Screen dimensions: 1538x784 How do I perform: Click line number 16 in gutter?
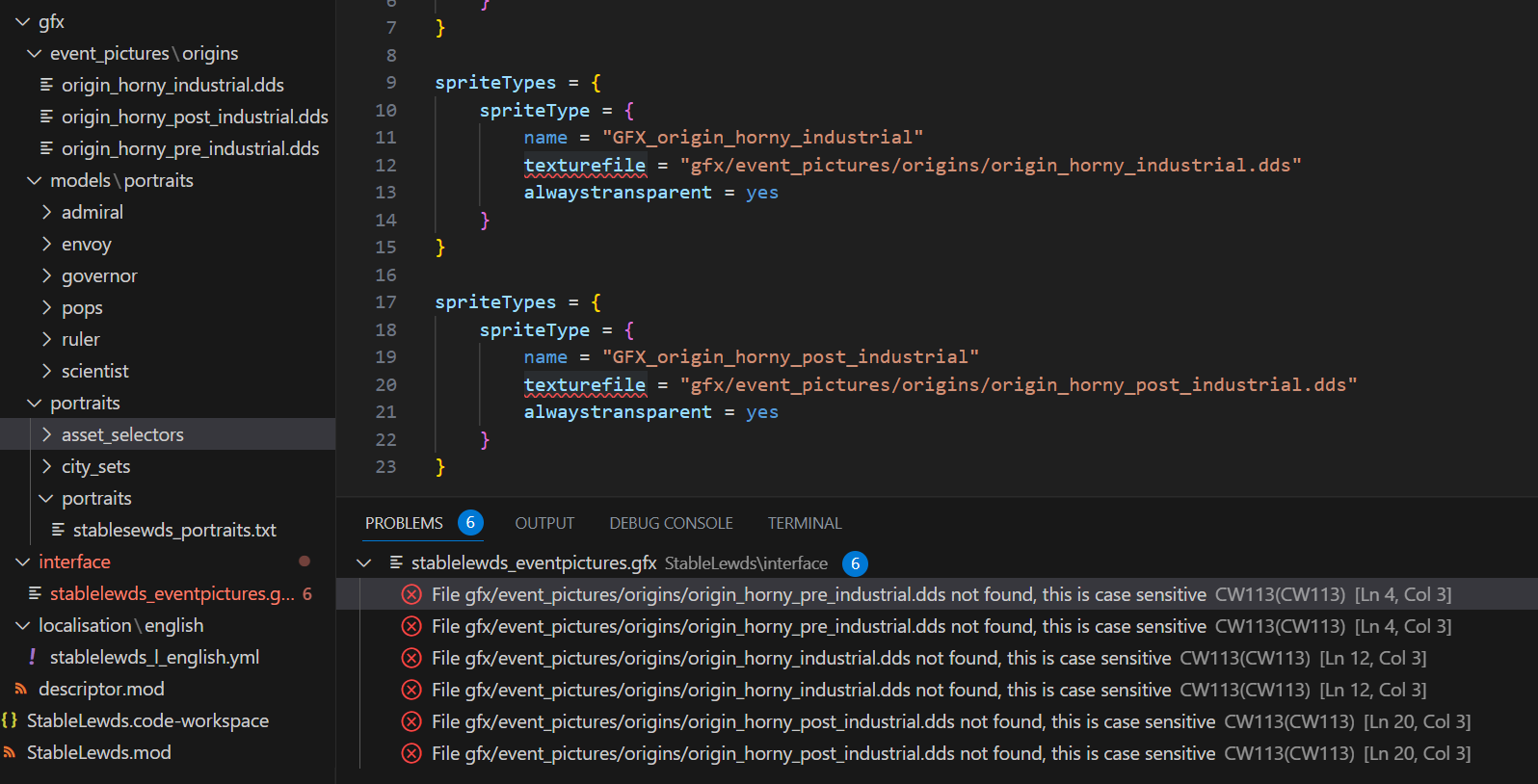pos(385,274)
